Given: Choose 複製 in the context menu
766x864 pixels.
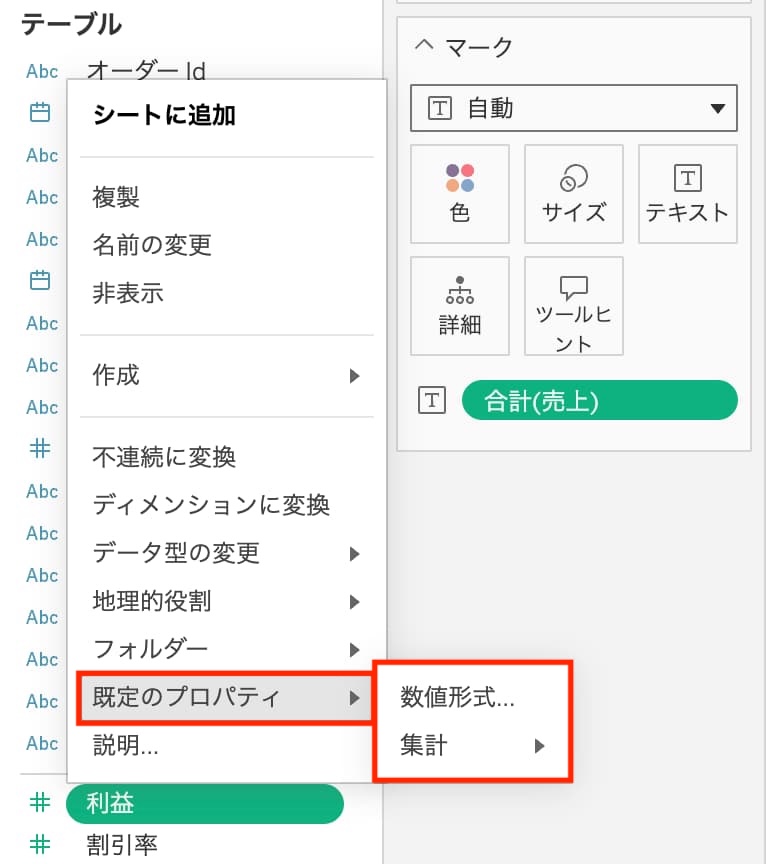Looking at the screenshot, I should pos(116,197).
